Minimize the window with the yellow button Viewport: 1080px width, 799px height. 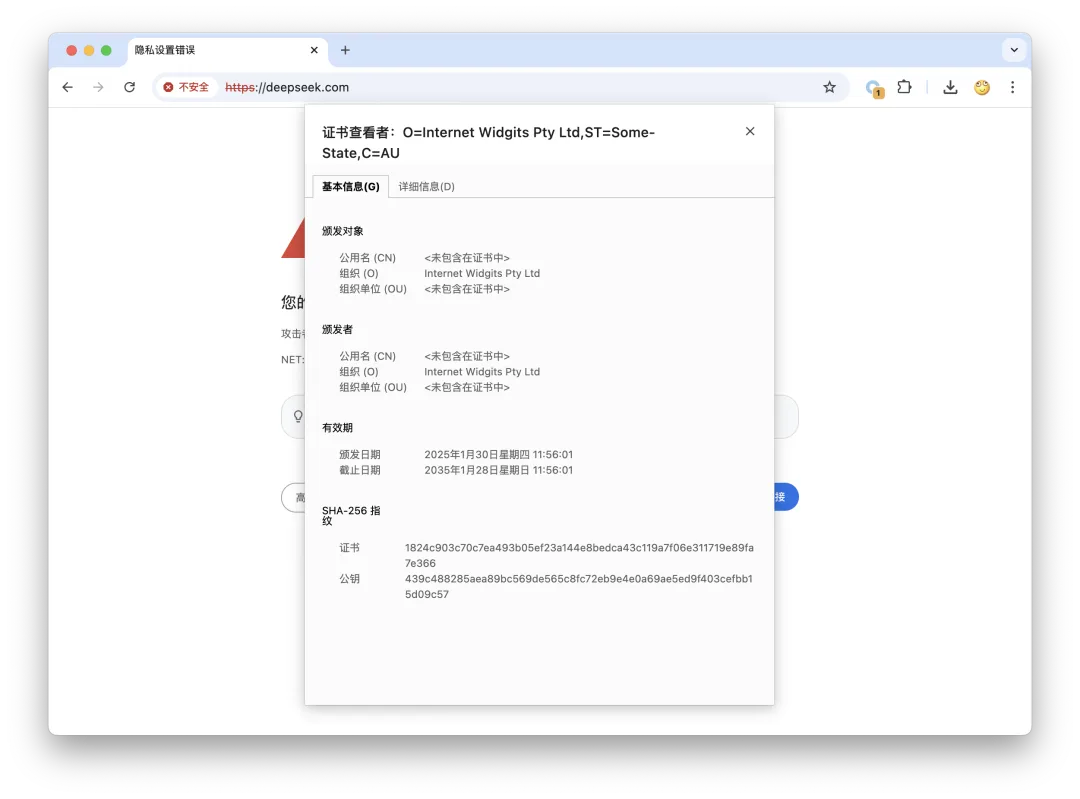click(x=89, y=50)
